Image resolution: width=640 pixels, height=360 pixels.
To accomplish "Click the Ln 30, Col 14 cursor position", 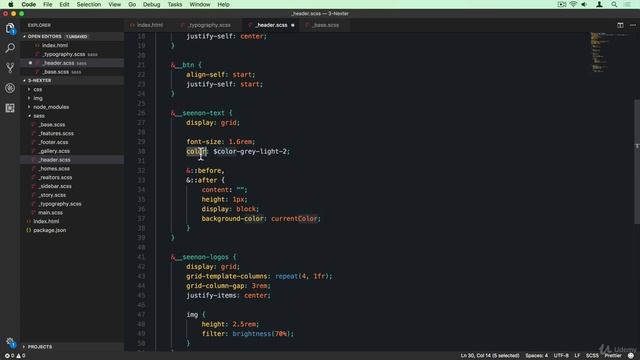I will [x=490, y=356].
